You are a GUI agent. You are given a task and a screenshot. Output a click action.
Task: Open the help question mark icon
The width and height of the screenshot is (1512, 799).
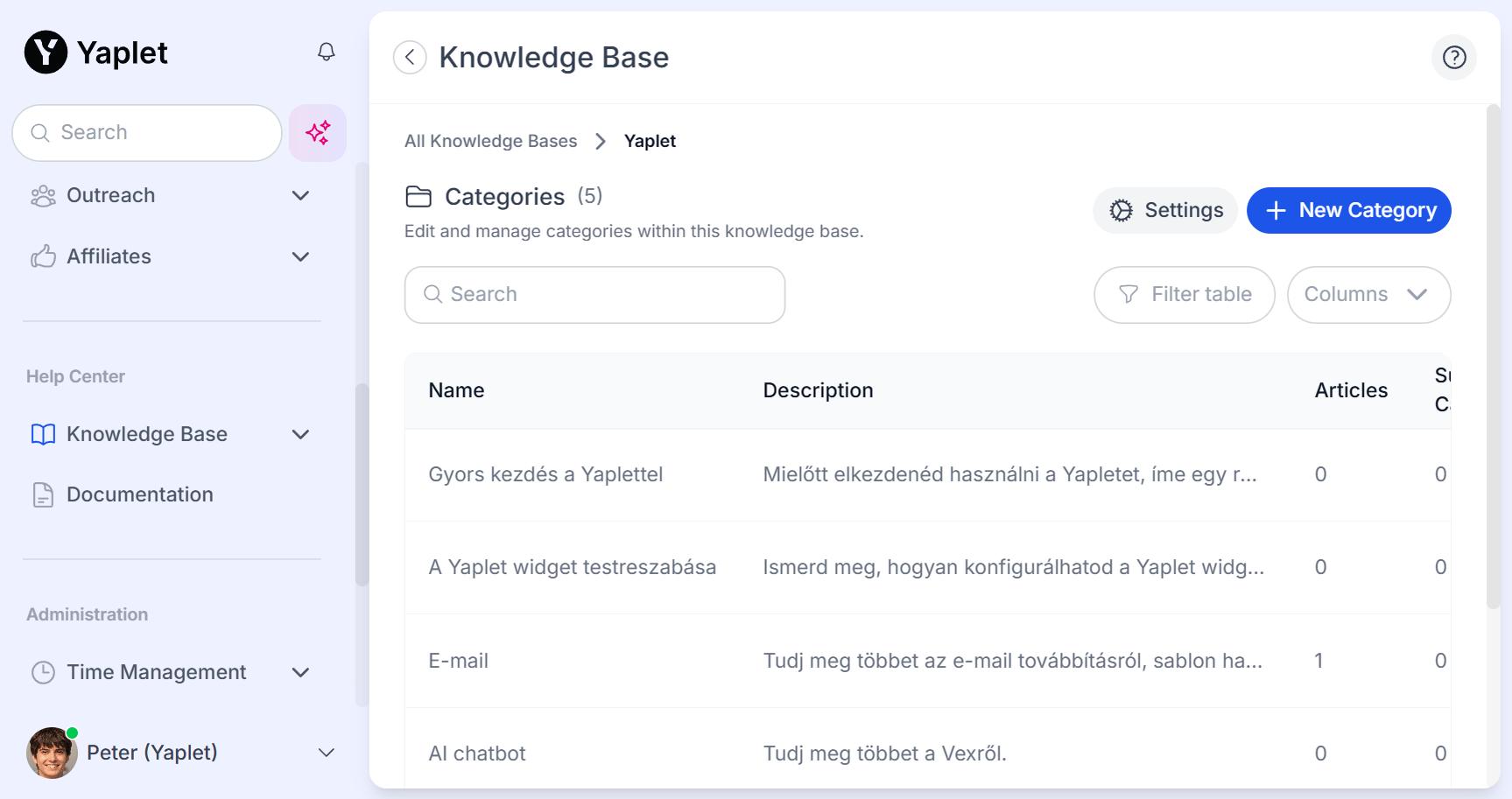[1453, 58]
